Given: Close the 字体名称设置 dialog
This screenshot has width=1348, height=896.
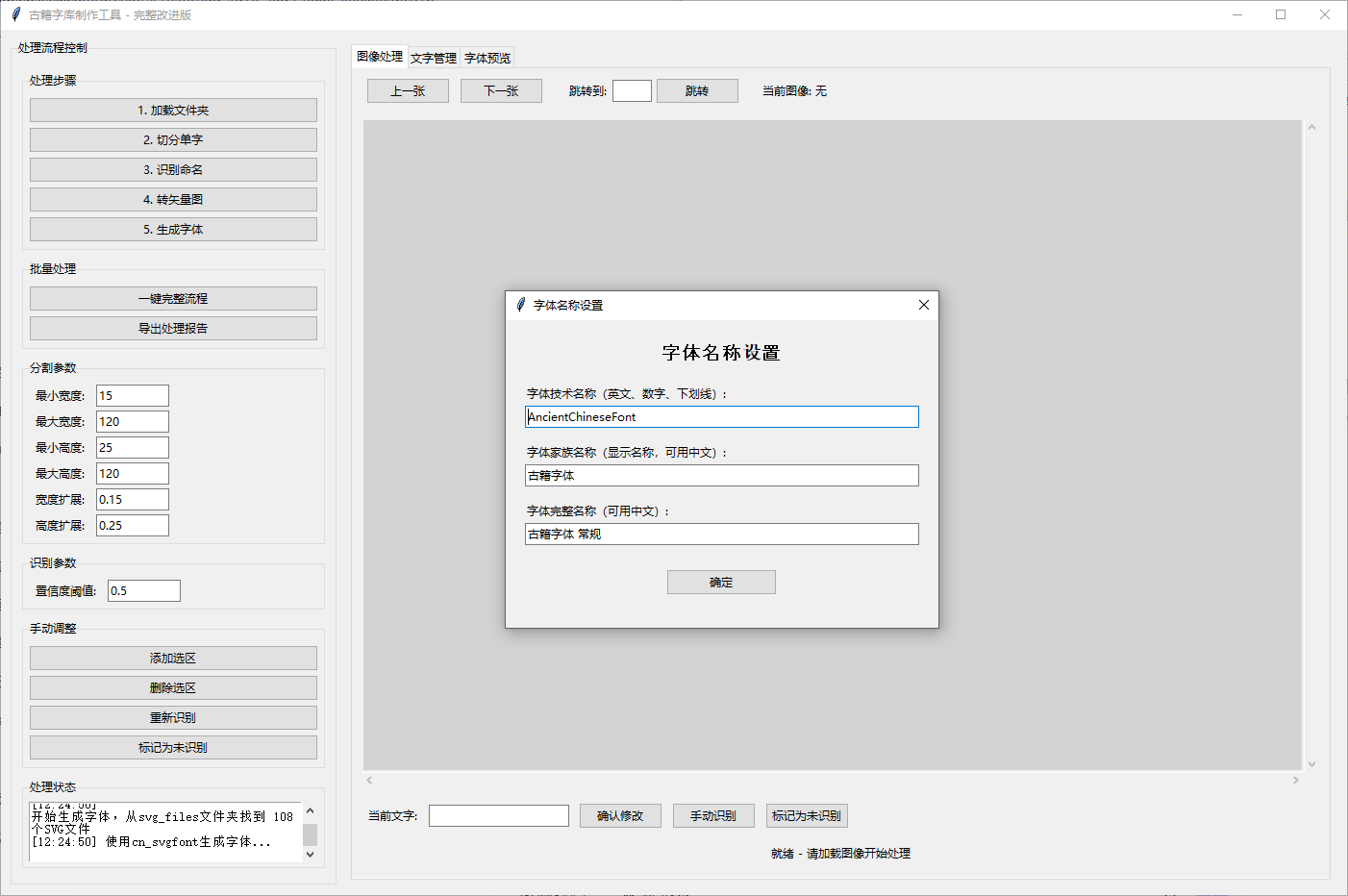Looking at the screenshot, I should pyautogui.click(x=924, y=305).
